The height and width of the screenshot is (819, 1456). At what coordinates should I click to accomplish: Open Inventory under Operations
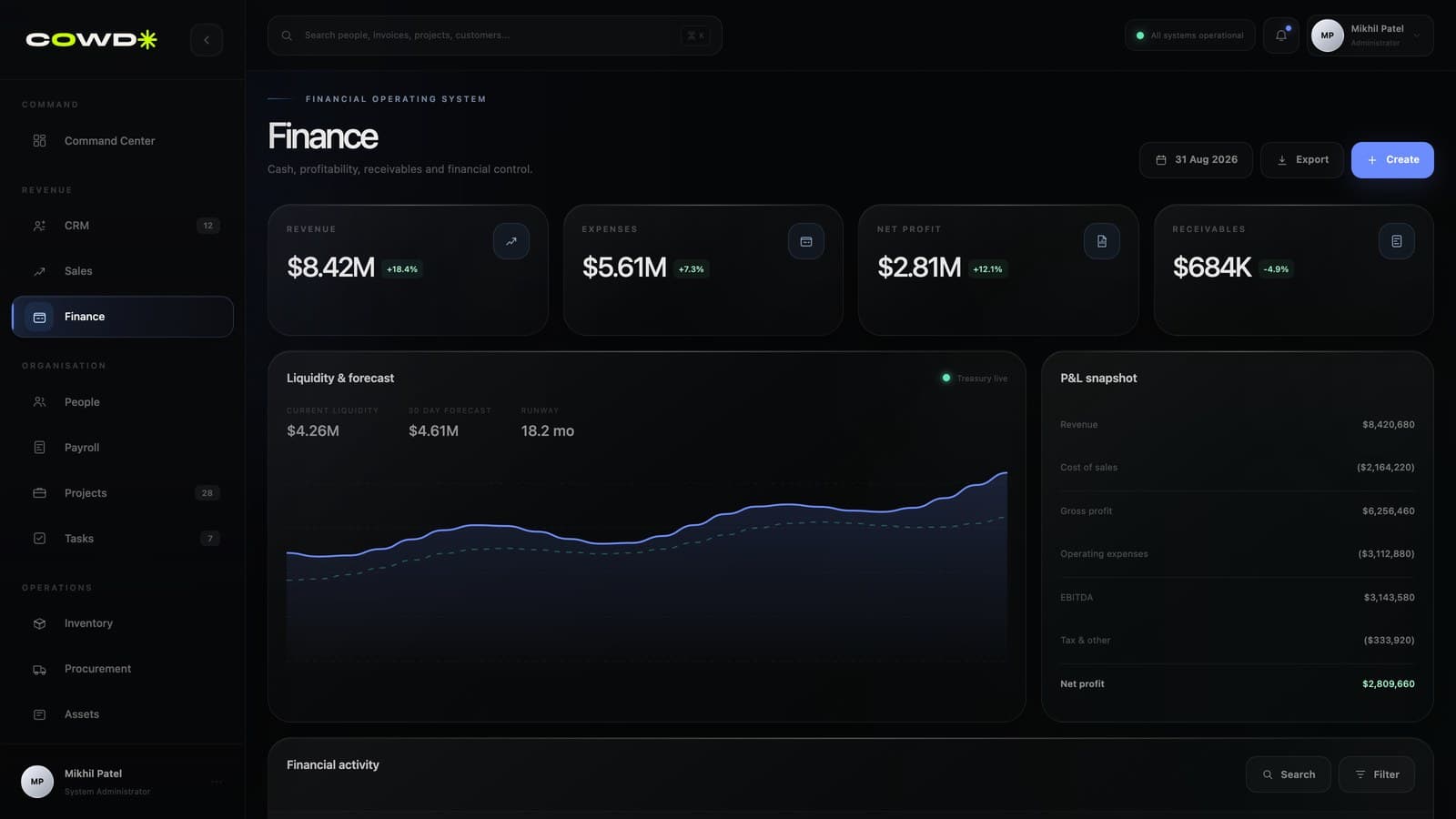123,623
